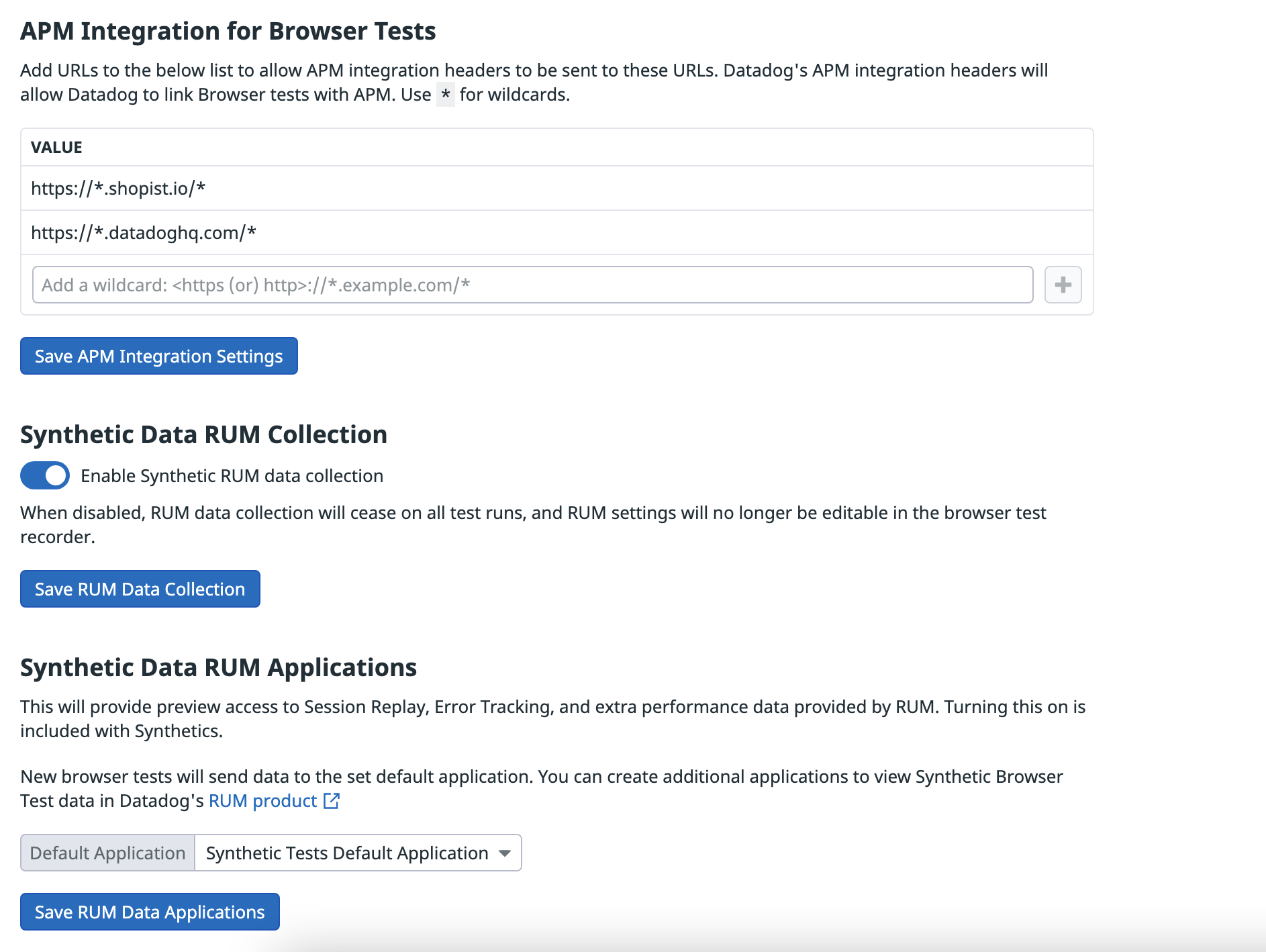Toggle Enable Synthetic RUM data collection switch
The width and height of the screenshot is (1266, 952).
pyautogui.click(x=45, y=475)
